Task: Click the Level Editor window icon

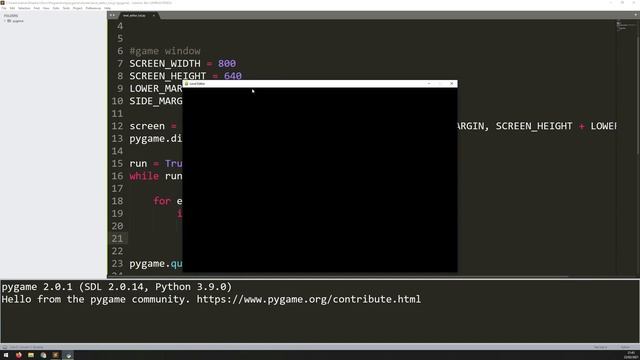Action: tap(187, 84)
